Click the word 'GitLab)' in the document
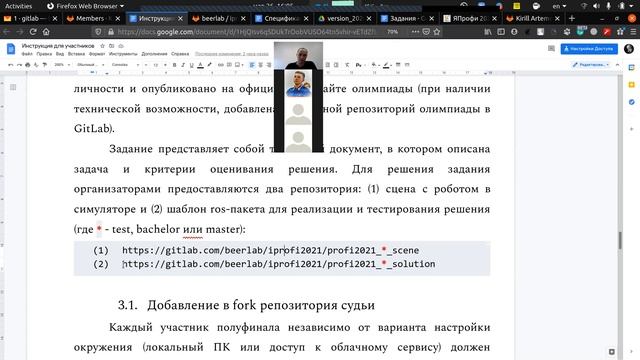 coord(94,129)
